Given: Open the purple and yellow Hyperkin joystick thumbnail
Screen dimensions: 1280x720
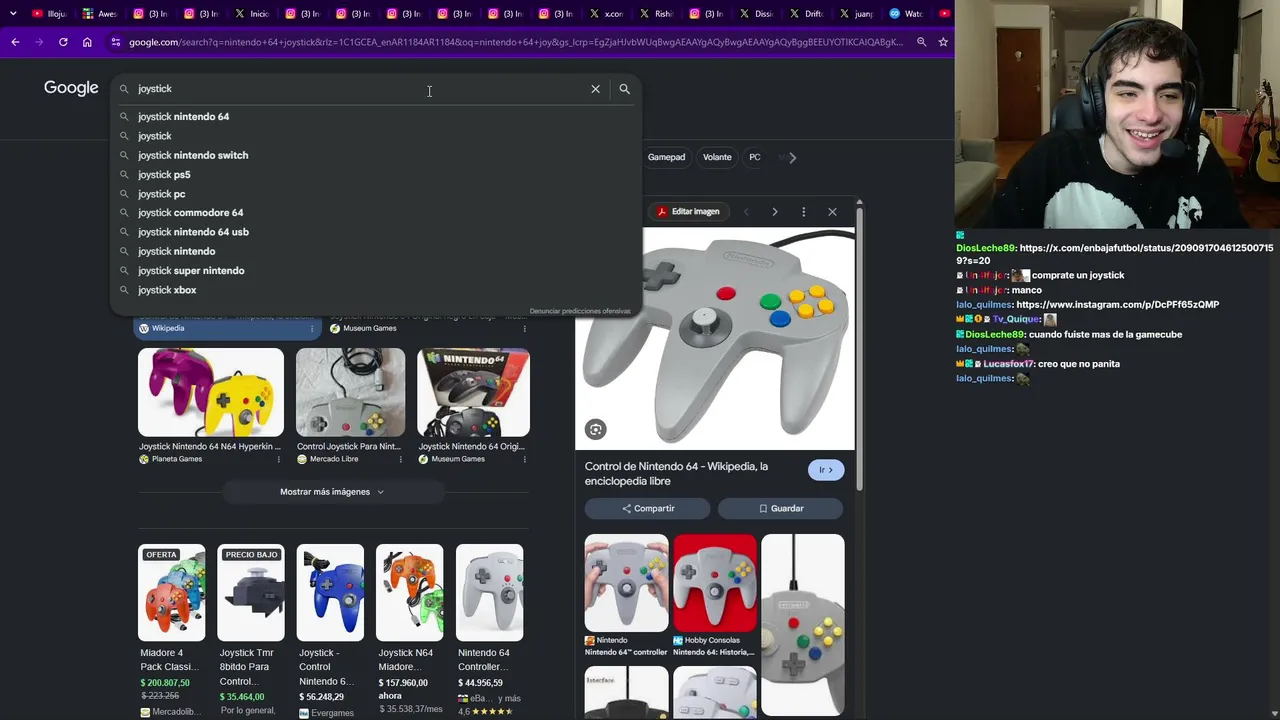Looking at the screenshot, I should pos(211,392).
